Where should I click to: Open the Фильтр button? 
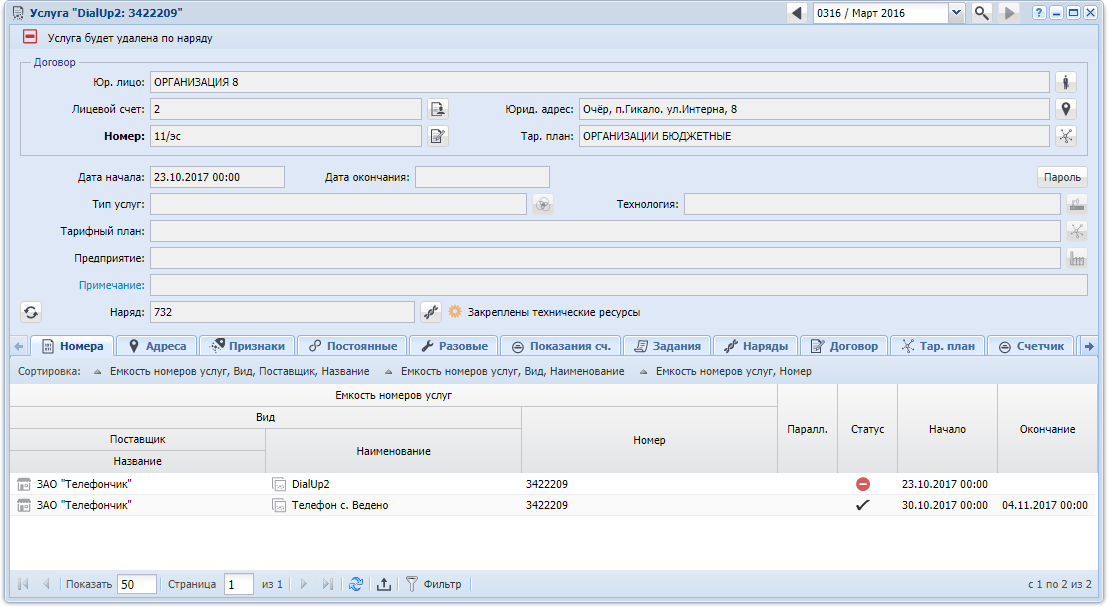click(434, 584)
